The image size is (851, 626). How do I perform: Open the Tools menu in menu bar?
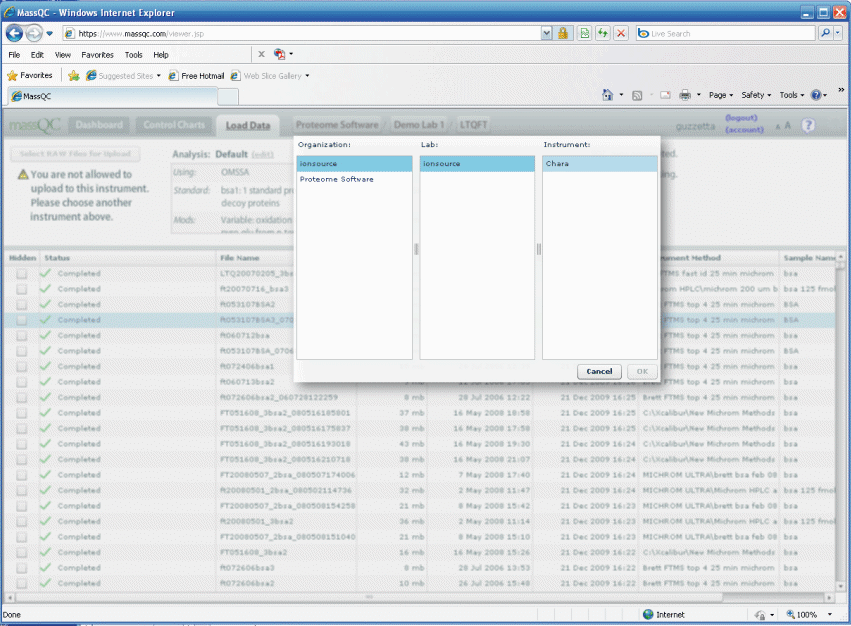click(133, 55)
